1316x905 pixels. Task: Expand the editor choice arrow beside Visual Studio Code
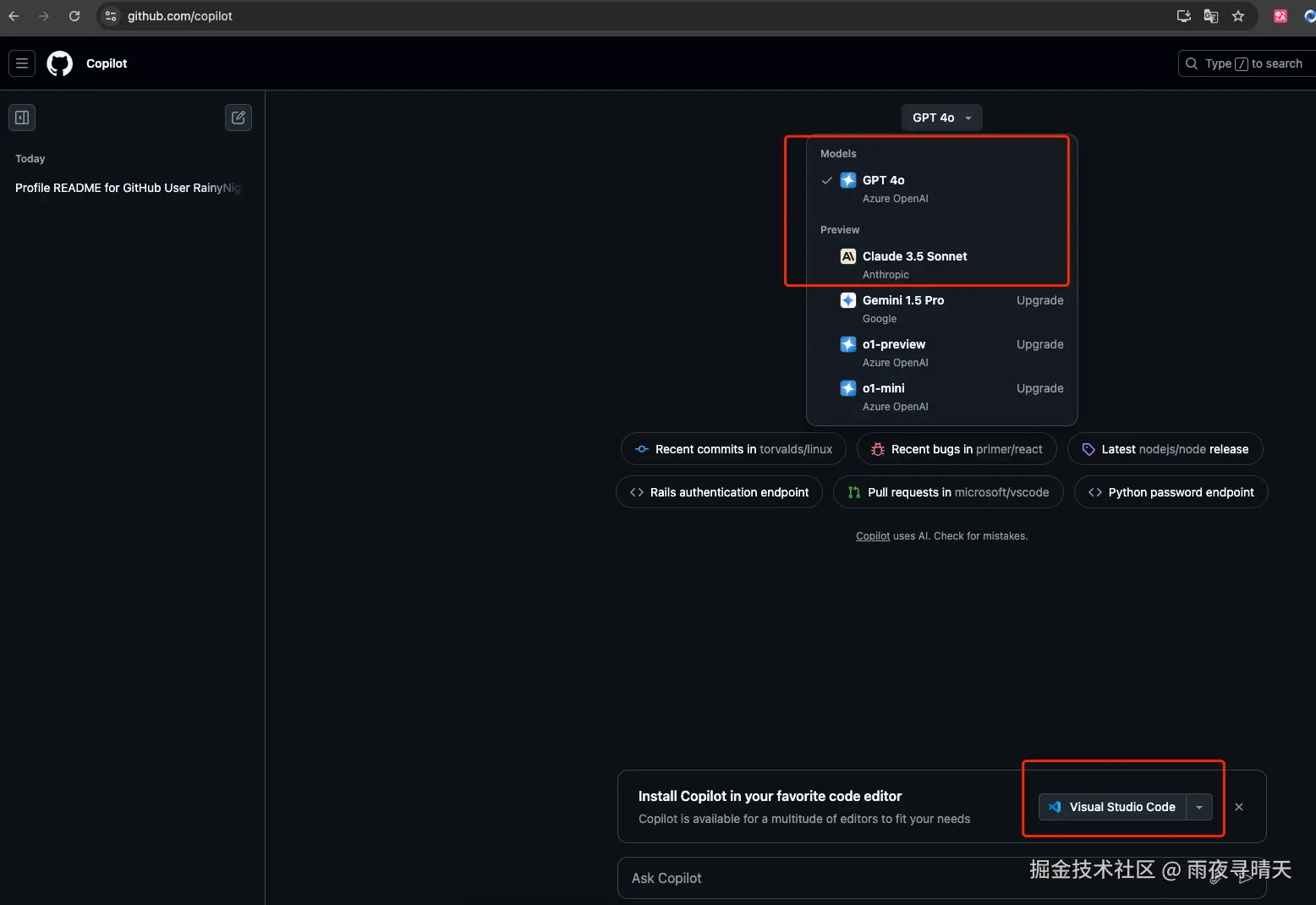click(x=1199, y=807)
